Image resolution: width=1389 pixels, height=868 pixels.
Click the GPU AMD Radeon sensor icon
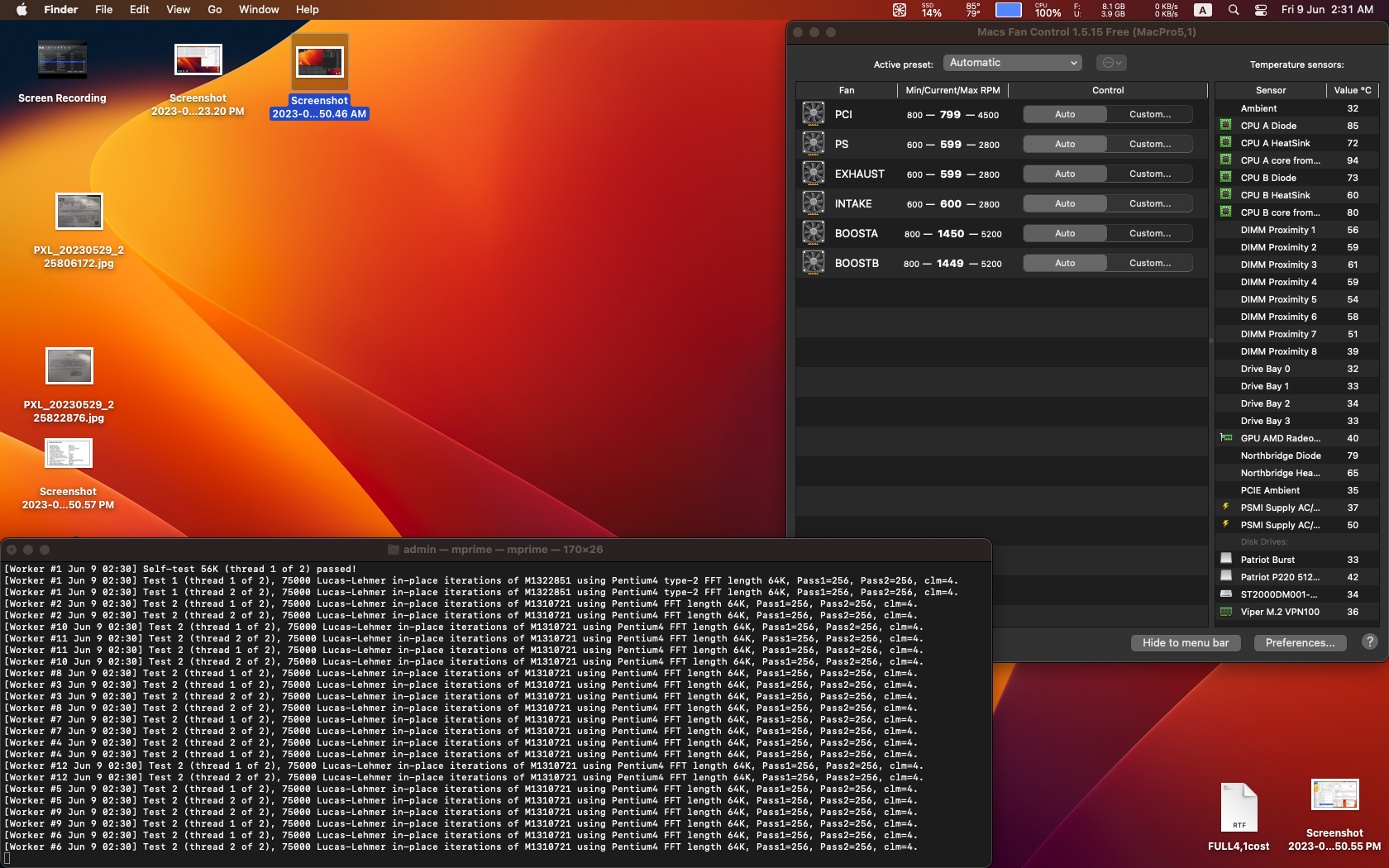point(1226,438)
